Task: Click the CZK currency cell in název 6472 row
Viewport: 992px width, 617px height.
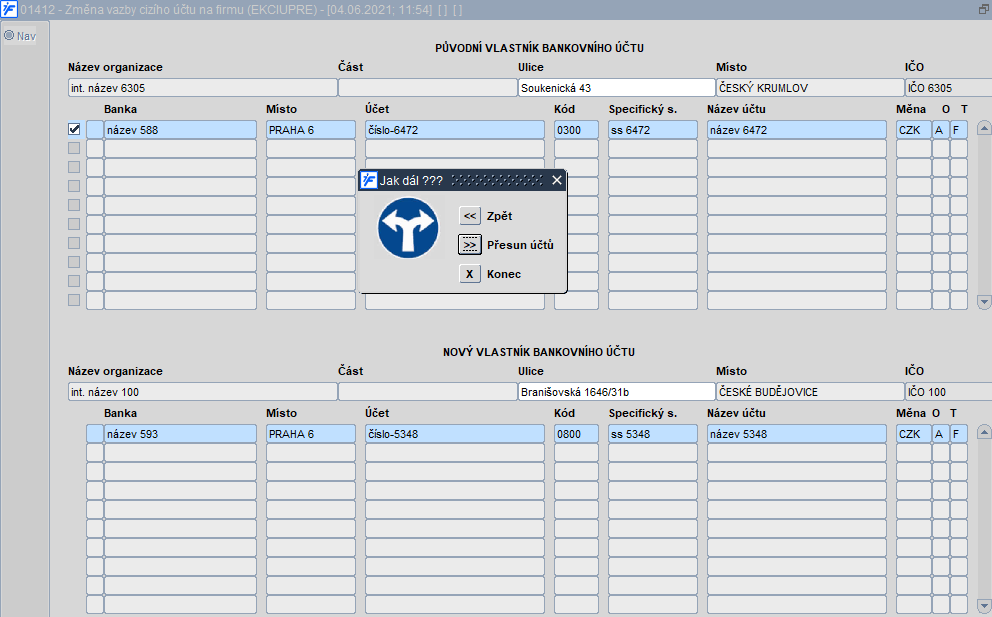Action: point(912,130)
